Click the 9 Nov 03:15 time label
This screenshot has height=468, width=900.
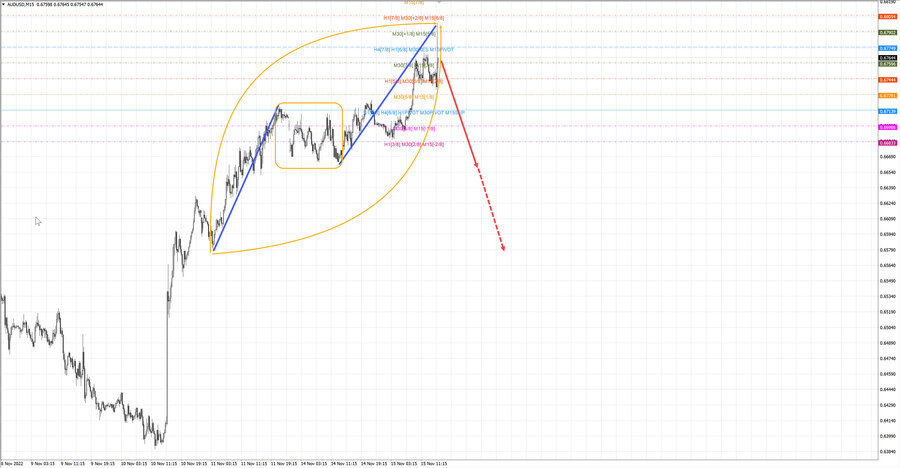pos(43,463)
